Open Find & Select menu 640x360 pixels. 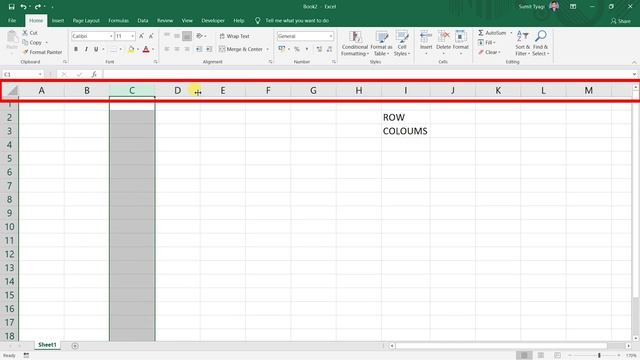(x=540, y=43)
